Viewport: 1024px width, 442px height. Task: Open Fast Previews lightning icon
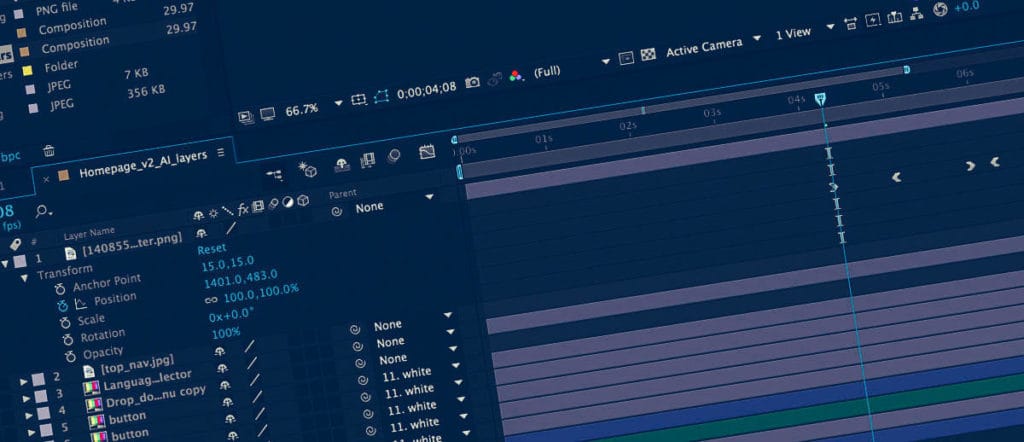click(x=872, y=21)
